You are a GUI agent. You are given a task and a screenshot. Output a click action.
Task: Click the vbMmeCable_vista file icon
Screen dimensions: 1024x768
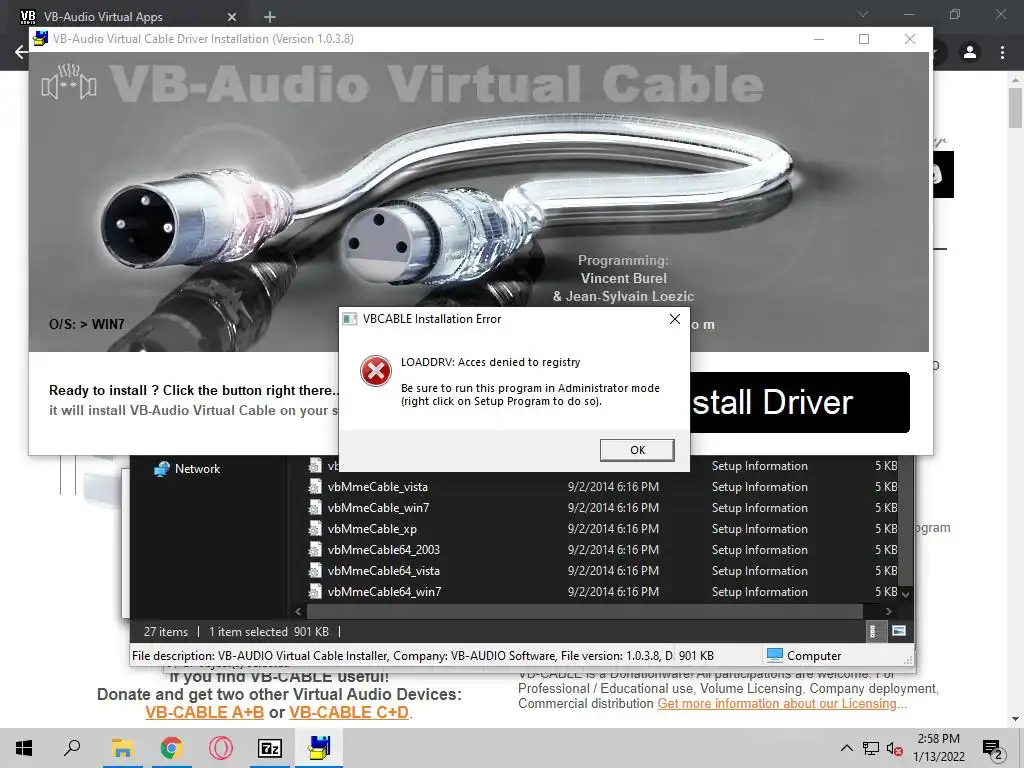(315, 487)
